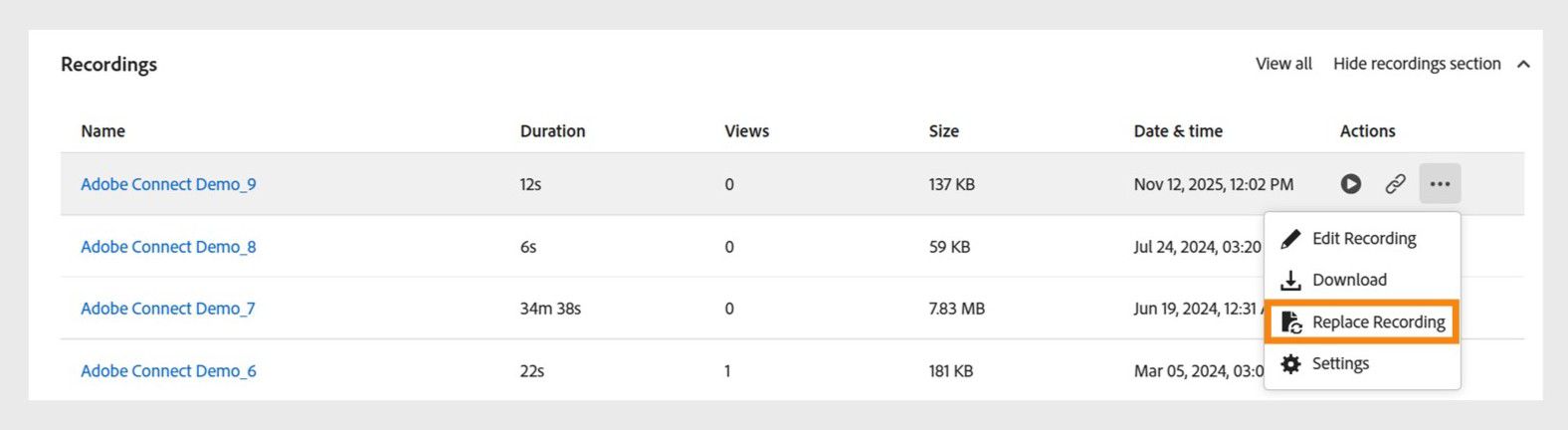Image resolution: width=1568 pixels, height=430 pixels.
Task: Open Adobe Connect Demo_6 recording link
Action: [x=168, y=371]
